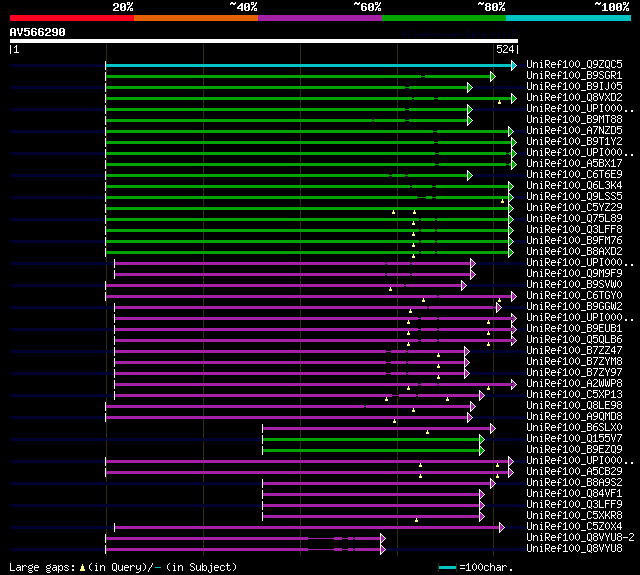Choose the UniRef100_Q155V7 hit name
The width and height of the screenshot is (640, 575).
pos(574,439)
